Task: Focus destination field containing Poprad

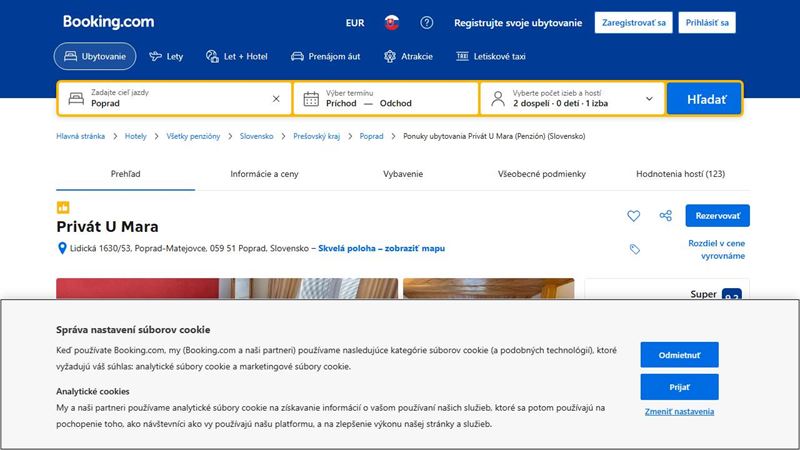Action: click(174, 98)
